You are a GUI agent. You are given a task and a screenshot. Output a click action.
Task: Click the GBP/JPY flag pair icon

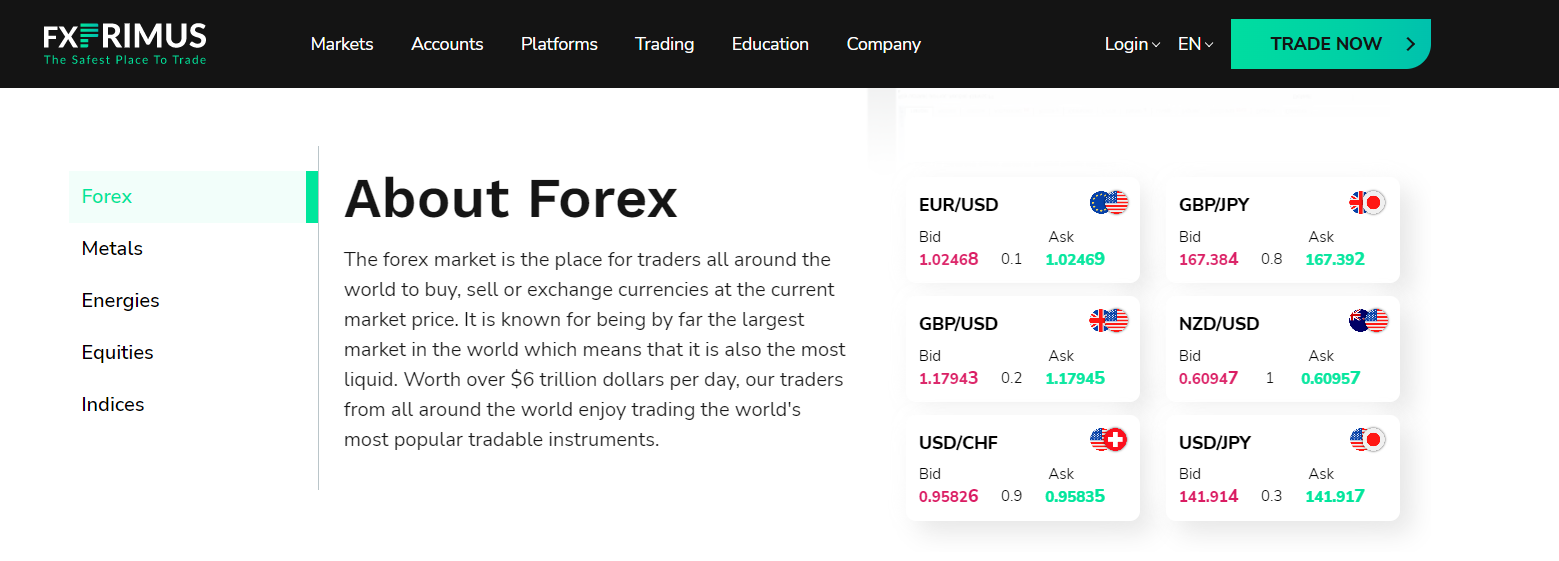tap(1367, 203)
